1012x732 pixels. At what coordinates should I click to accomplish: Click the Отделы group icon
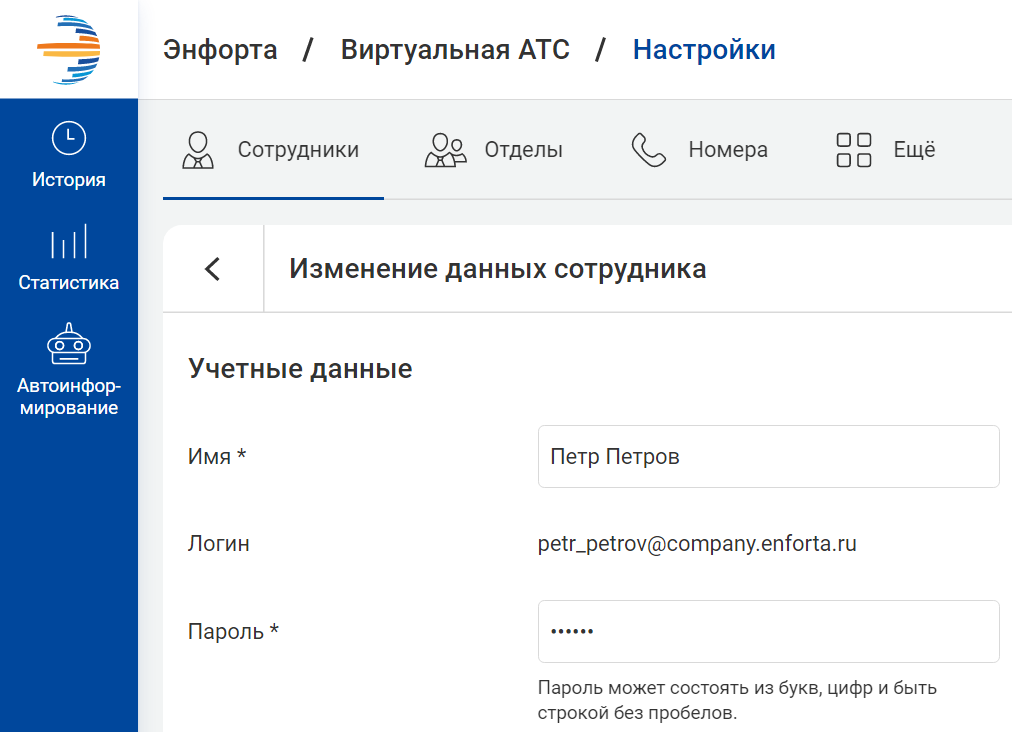click(445, 150)
